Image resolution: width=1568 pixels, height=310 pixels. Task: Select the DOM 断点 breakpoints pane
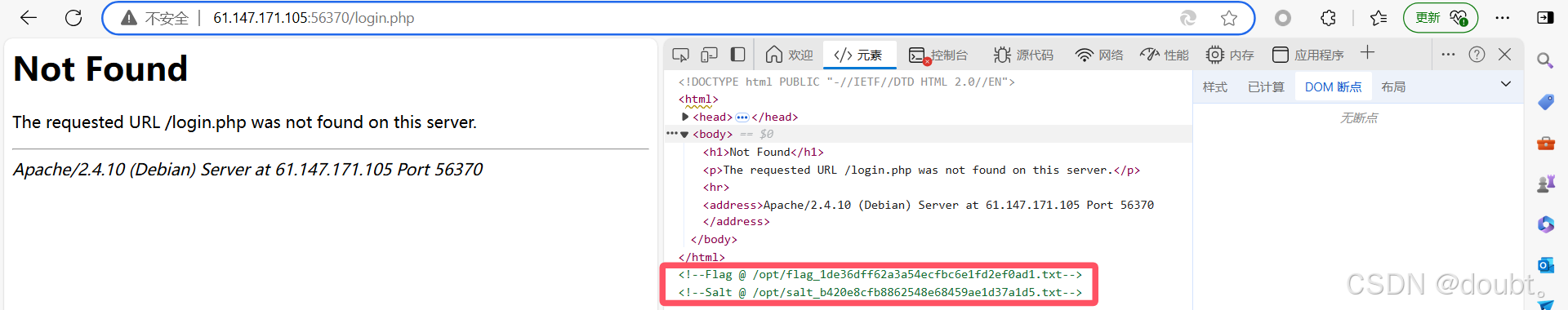1333,87
